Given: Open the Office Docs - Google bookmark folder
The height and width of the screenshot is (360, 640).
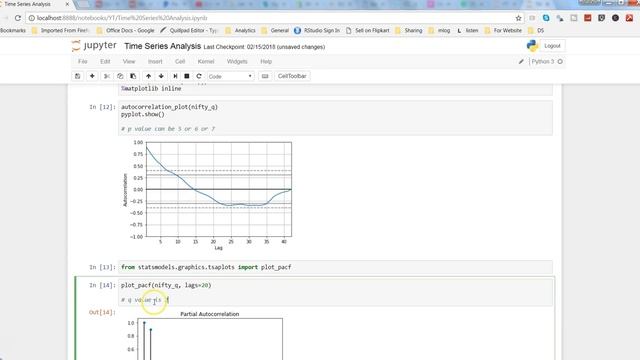Looking at the screenshot, I should [x=126, y=31].
